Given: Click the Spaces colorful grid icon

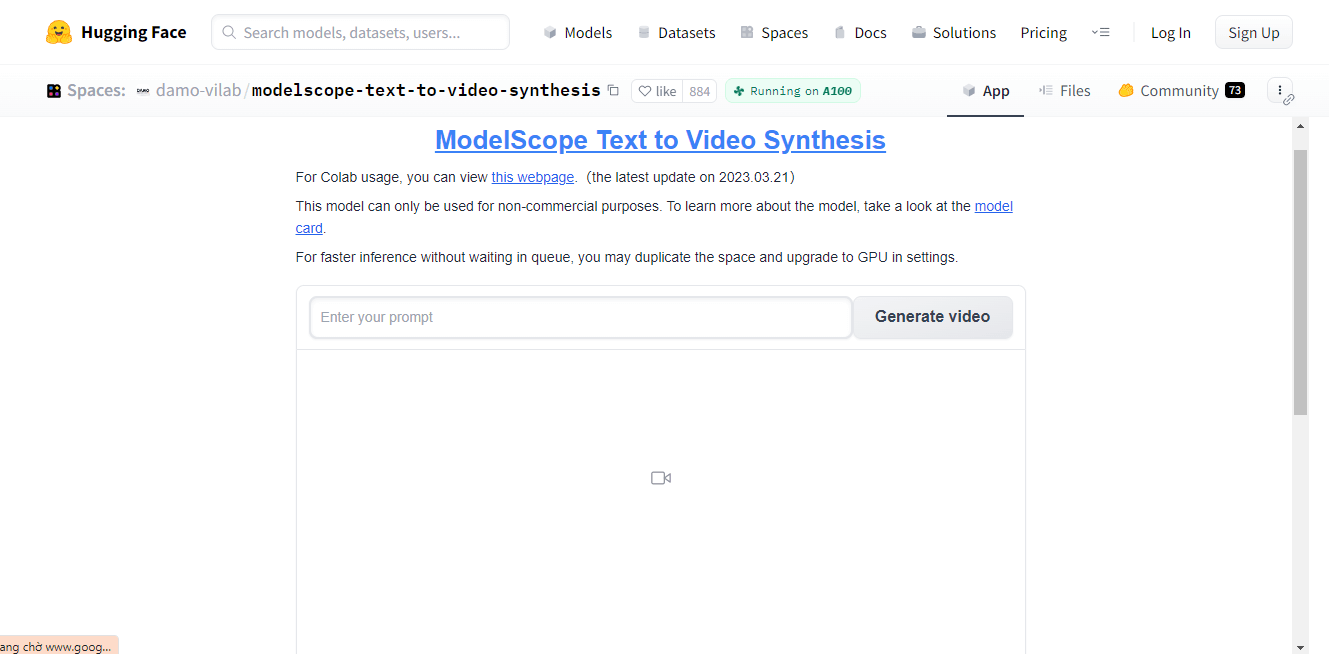Looking at the screenshot, I should pos(54,91).
